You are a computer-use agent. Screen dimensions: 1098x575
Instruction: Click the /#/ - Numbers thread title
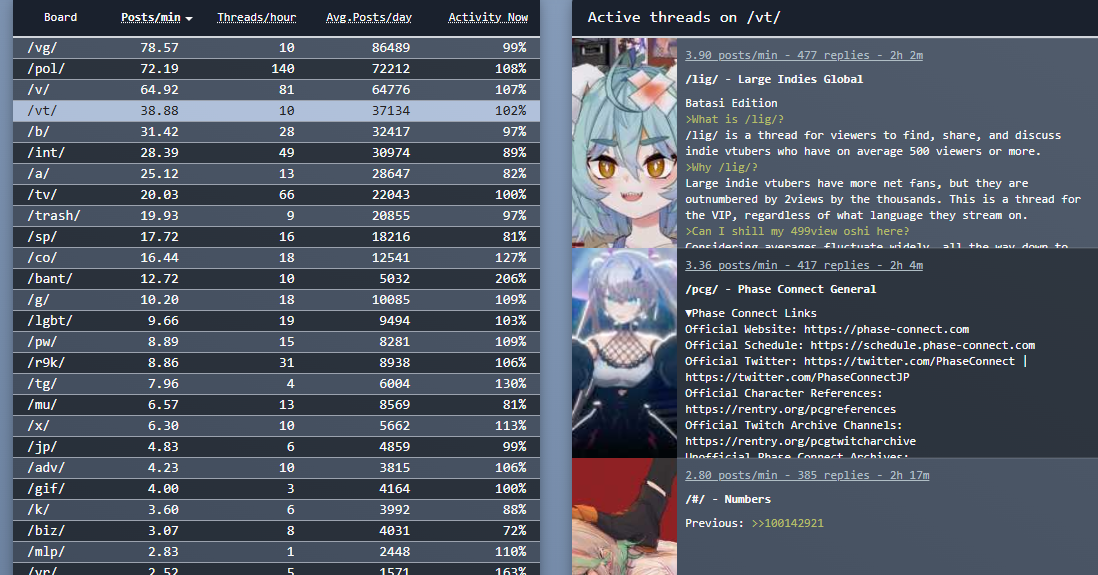click(x=728, y=499)
